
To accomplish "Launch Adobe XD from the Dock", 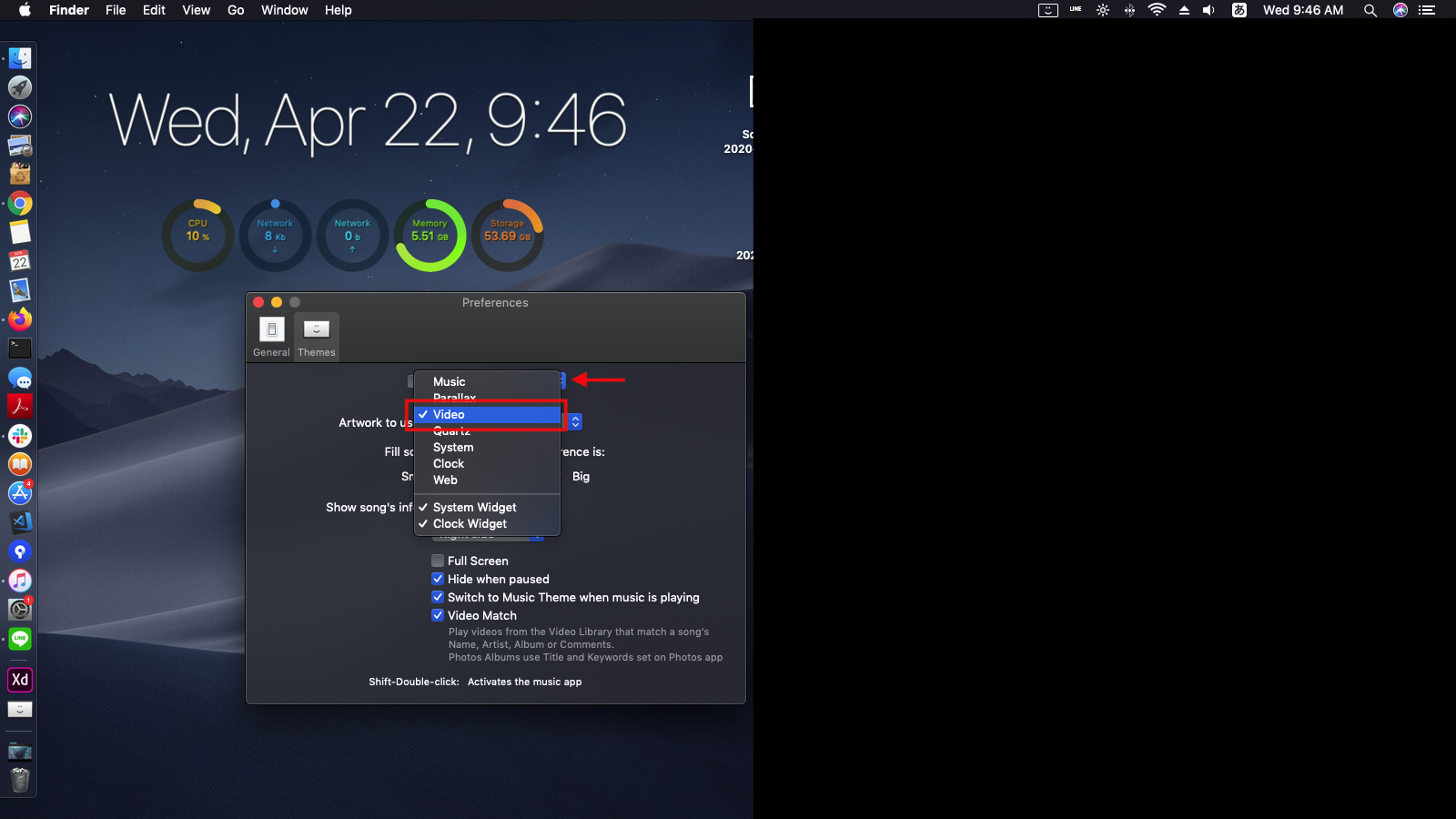I will 20,680.
